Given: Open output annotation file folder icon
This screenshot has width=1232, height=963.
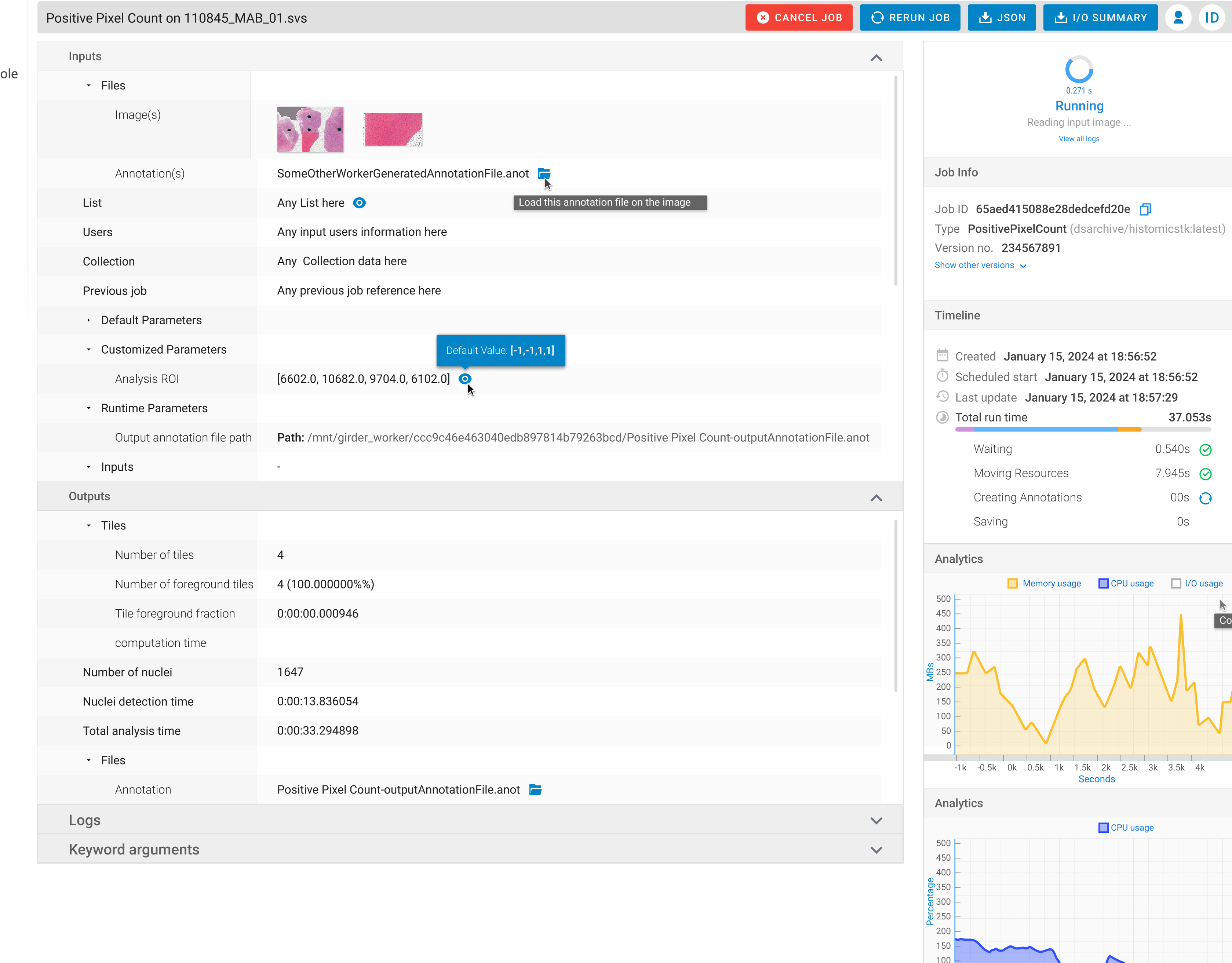Looking at the screenshot, I should (x=535, y=789).
